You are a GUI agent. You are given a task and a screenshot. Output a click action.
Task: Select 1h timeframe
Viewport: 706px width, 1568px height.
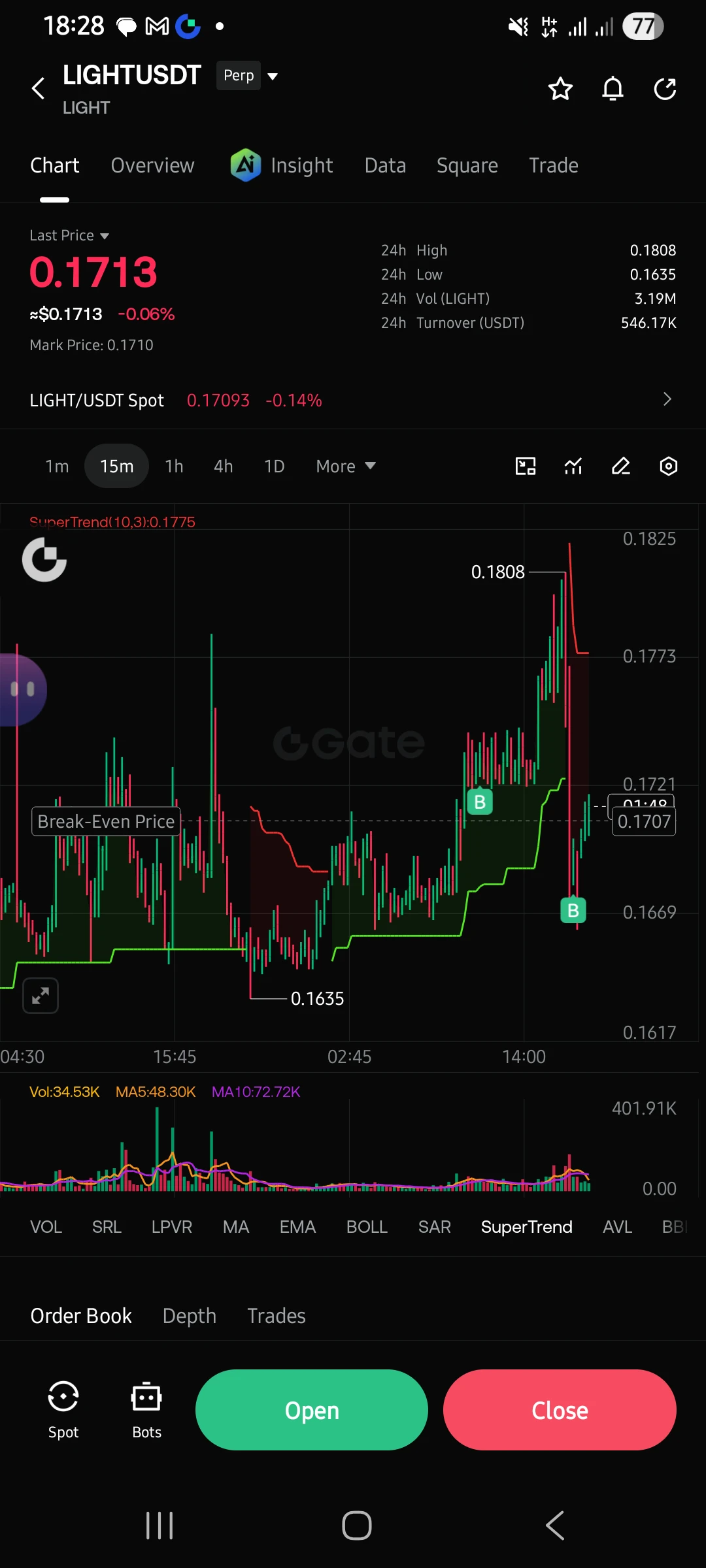[x=174, y=466]
